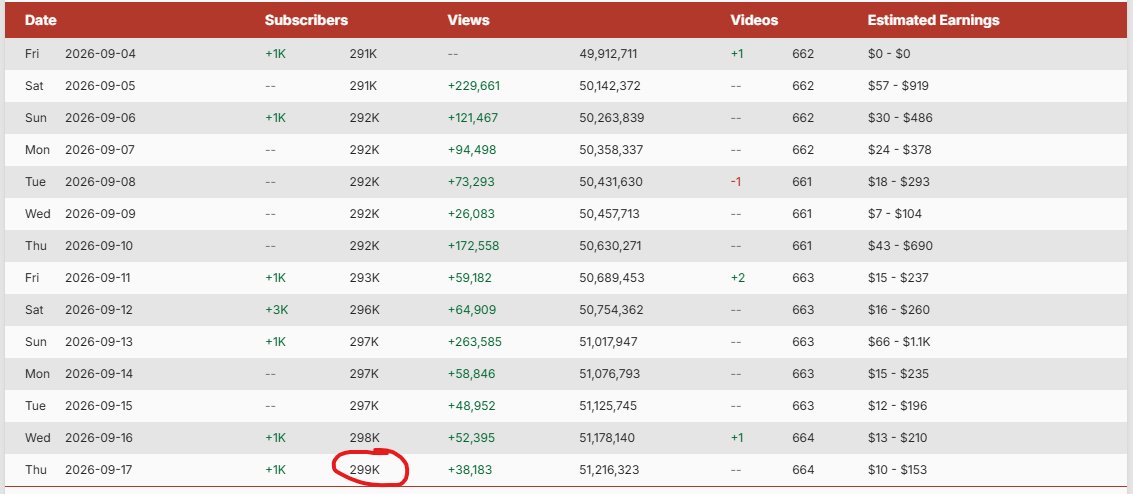Click the Date column header
The width and height of the screenshot is (1133, 494).
pyautogui.click(x=40, y=20)
